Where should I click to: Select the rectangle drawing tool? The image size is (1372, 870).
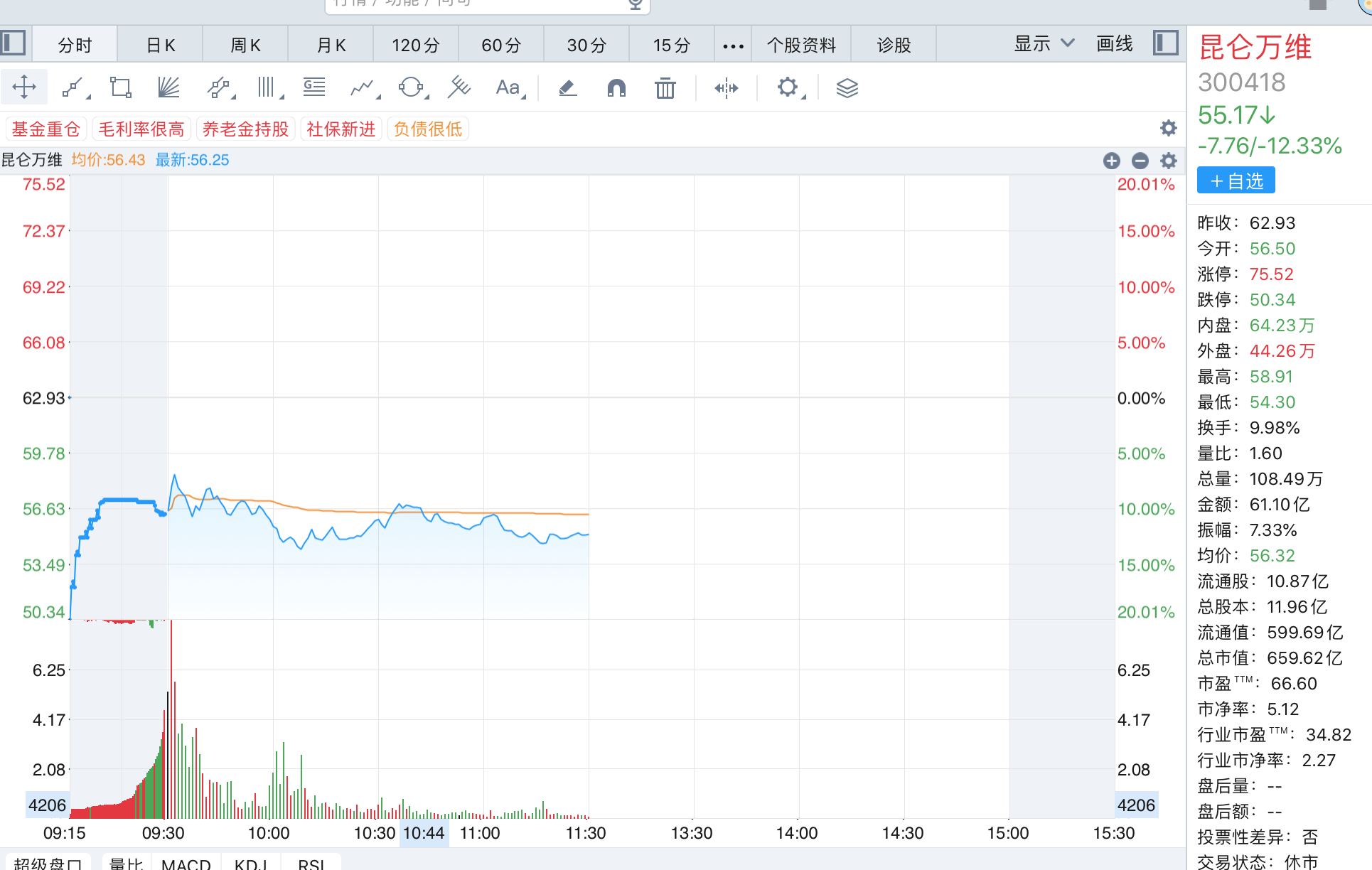[x=120, y=88]
